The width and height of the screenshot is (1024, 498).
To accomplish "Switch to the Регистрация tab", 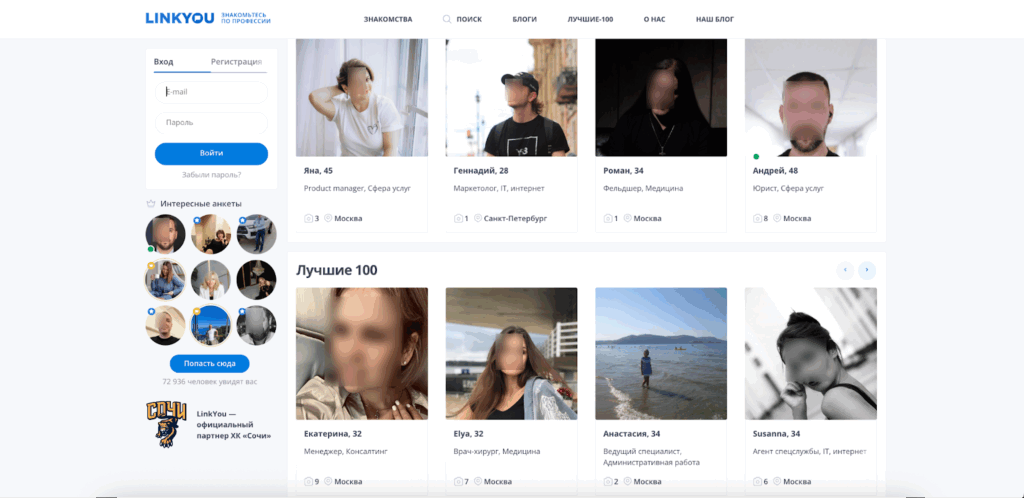I will [236, 62].
